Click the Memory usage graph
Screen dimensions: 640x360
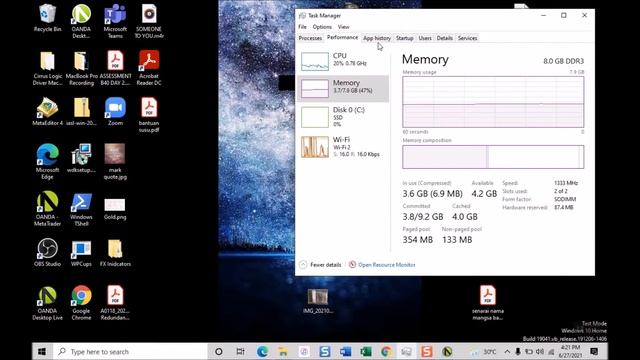493,102
